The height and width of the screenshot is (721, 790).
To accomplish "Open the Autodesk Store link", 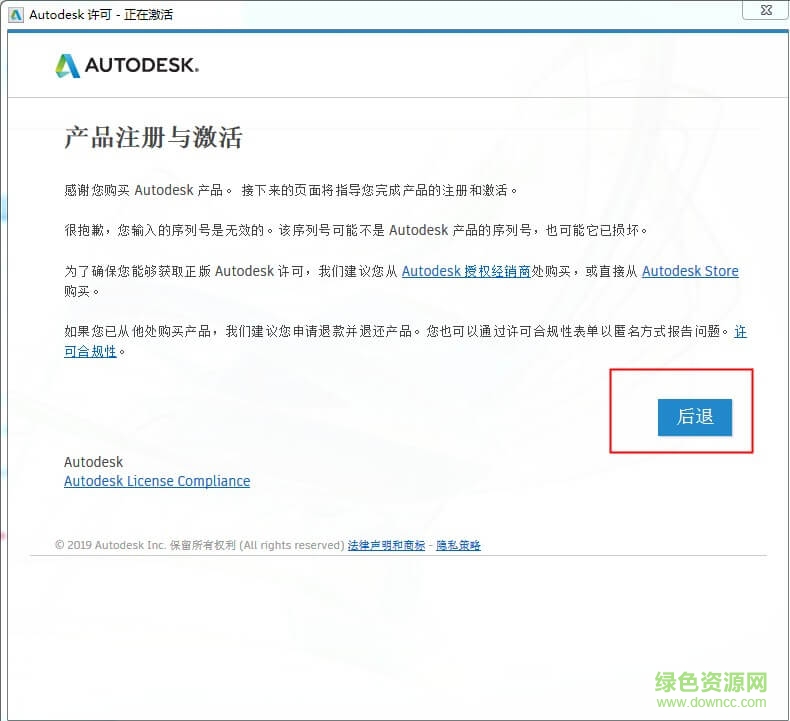I will [690, 271].
